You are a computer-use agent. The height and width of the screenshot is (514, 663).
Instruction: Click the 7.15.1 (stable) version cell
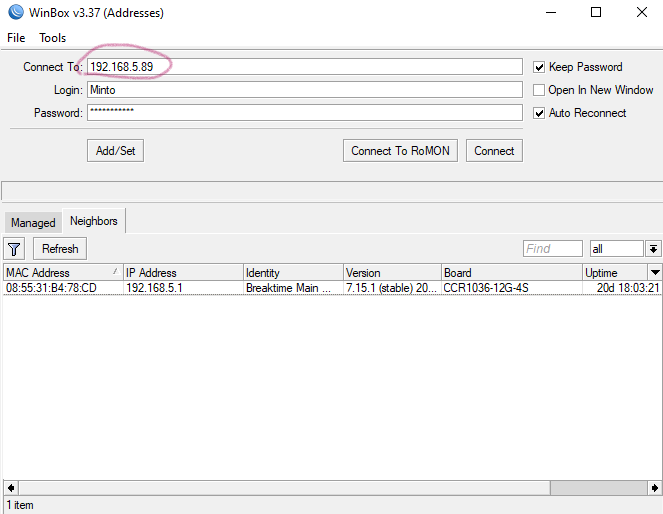391,288
